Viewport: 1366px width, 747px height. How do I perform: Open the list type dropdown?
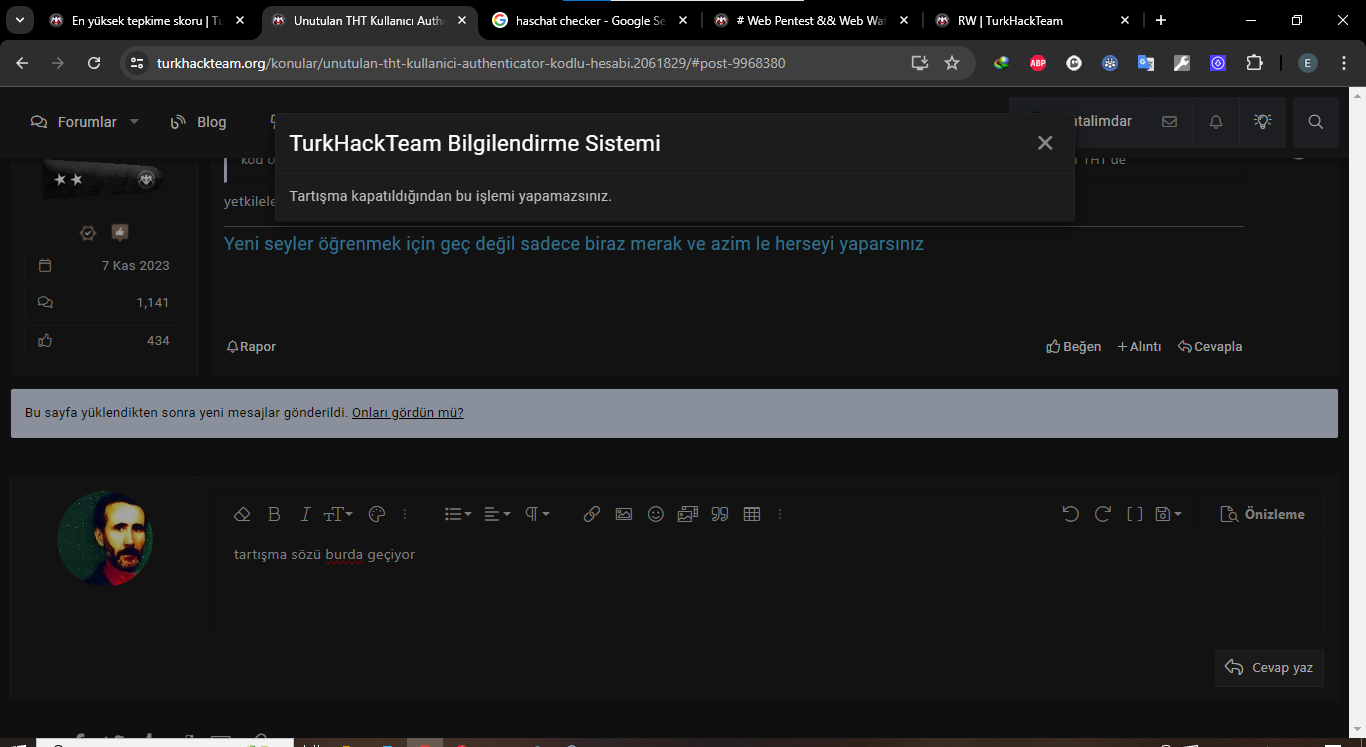coord(458,514)
